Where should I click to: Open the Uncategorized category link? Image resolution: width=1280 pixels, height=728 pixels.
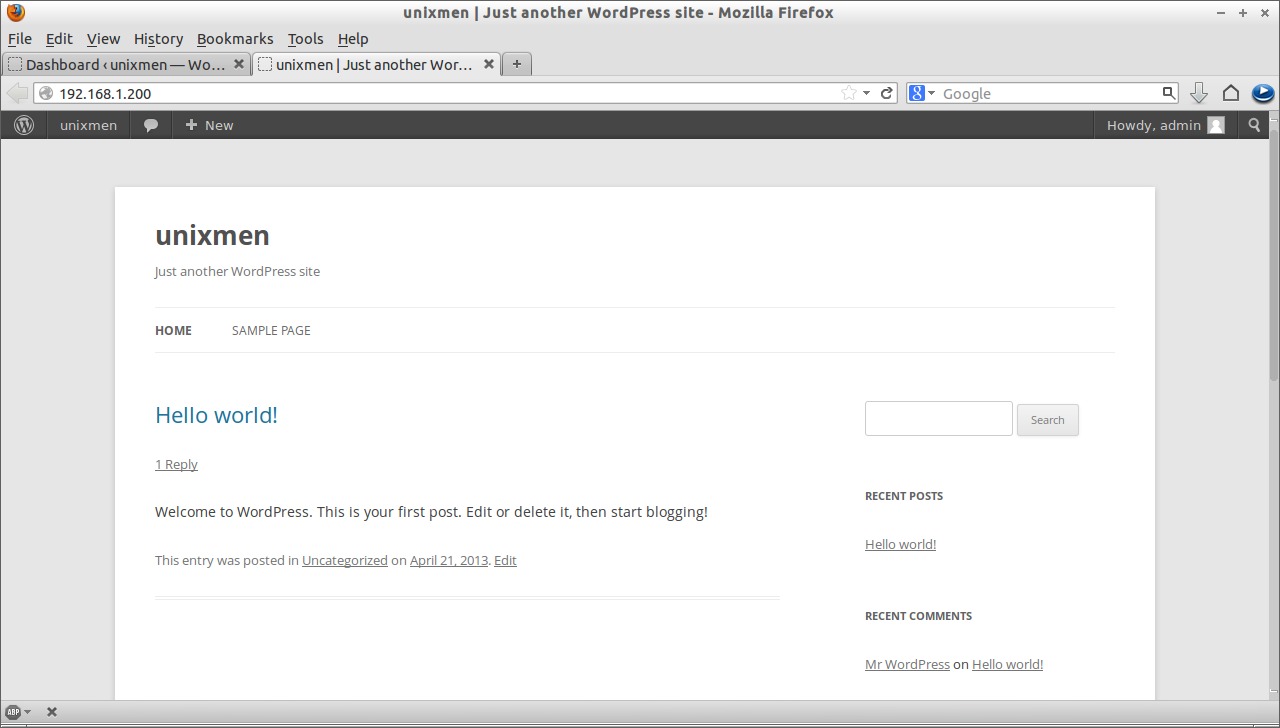(x=345, y=560)
